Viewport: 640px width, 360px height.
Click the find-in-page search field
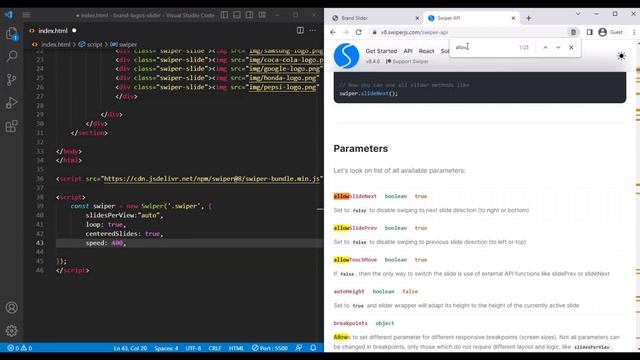click(485, 47)
